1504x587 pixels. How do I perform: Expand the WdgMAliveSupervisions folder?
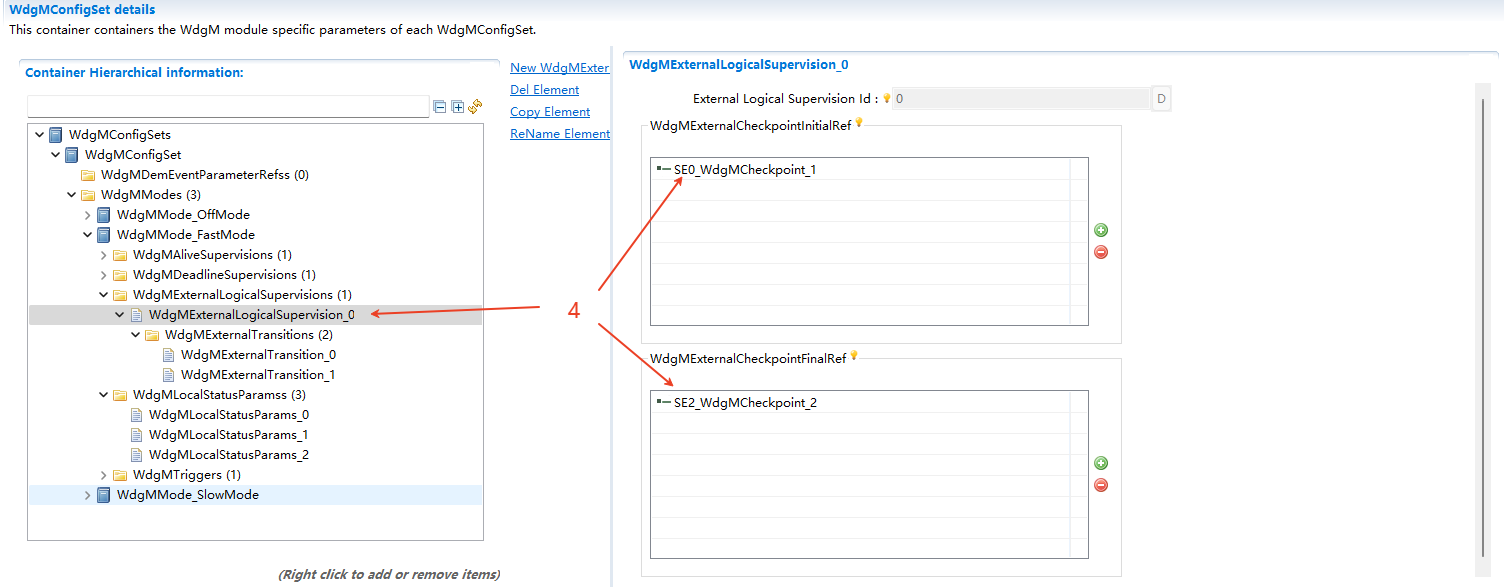(x=103, y=254)
